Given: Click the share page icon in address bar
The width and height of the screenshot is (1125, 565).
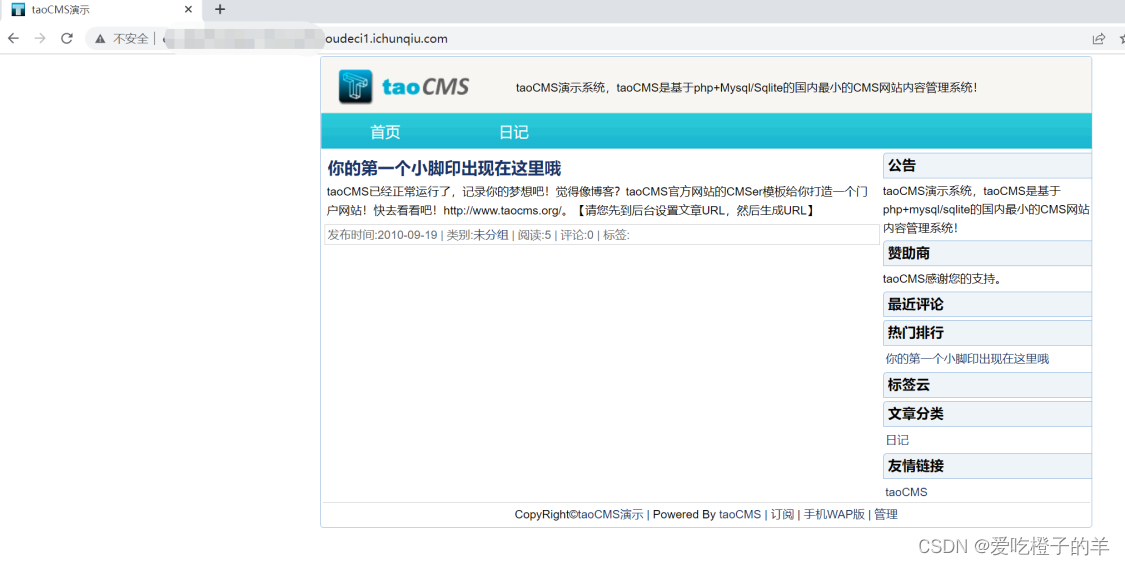Looking at the screenshot, I should [1098, 39].
